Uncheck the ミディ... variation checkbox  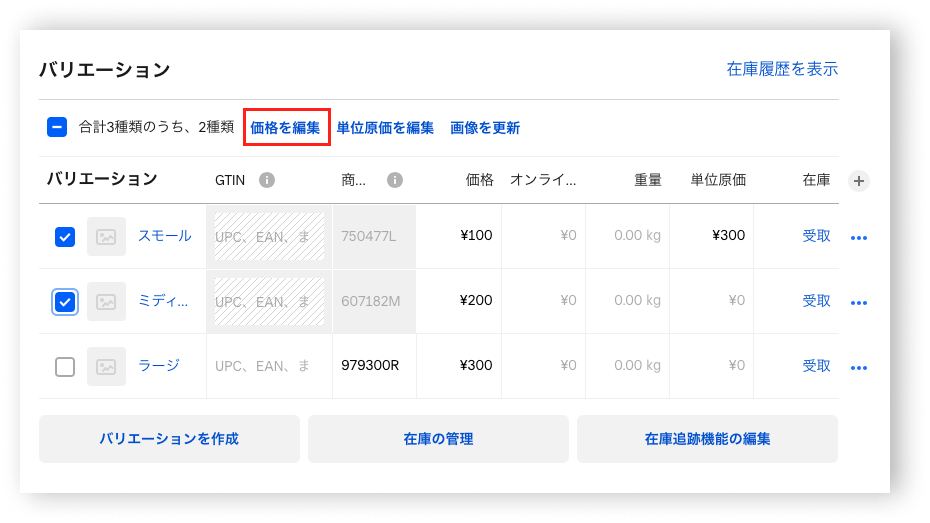coord(65,302)
